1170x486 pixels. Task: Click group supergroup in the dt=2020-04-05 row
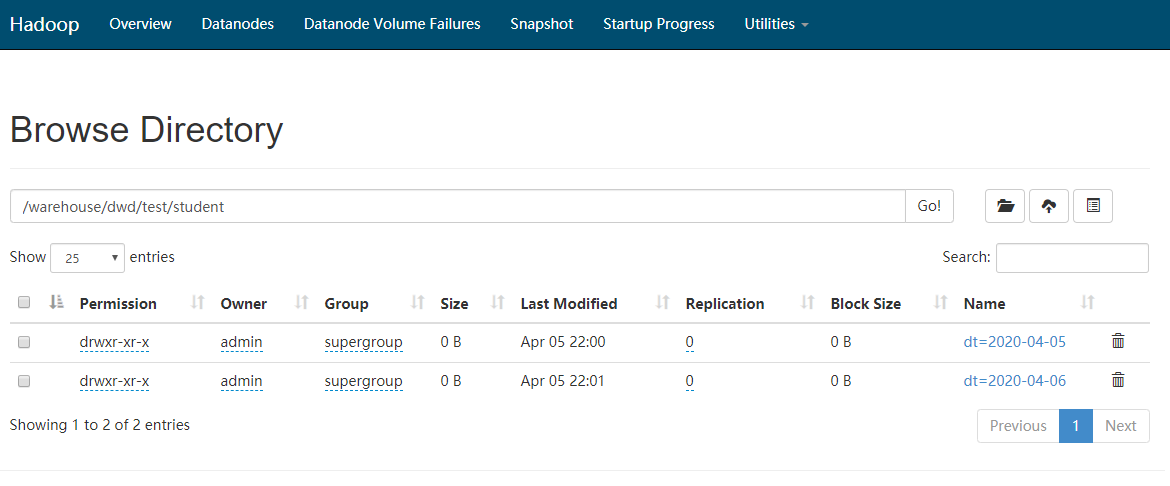pyautogui.click(x=363, y=342)
